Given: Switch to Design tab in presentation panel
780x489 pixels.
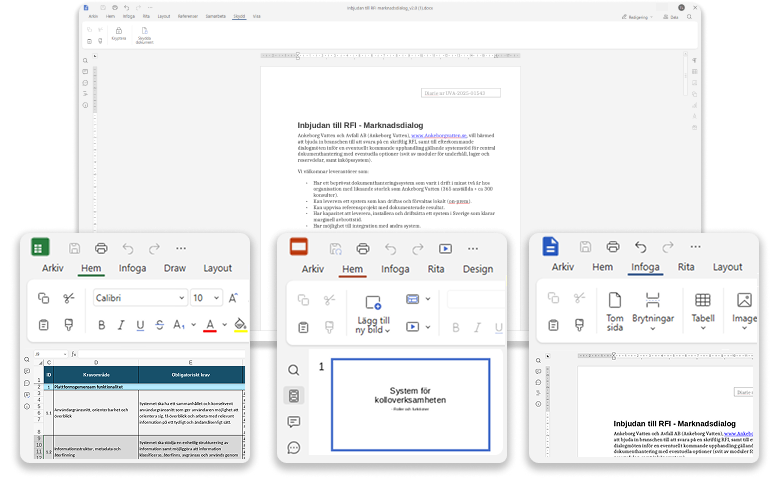Looking at the screenshot, I should [x=478, y=269].
